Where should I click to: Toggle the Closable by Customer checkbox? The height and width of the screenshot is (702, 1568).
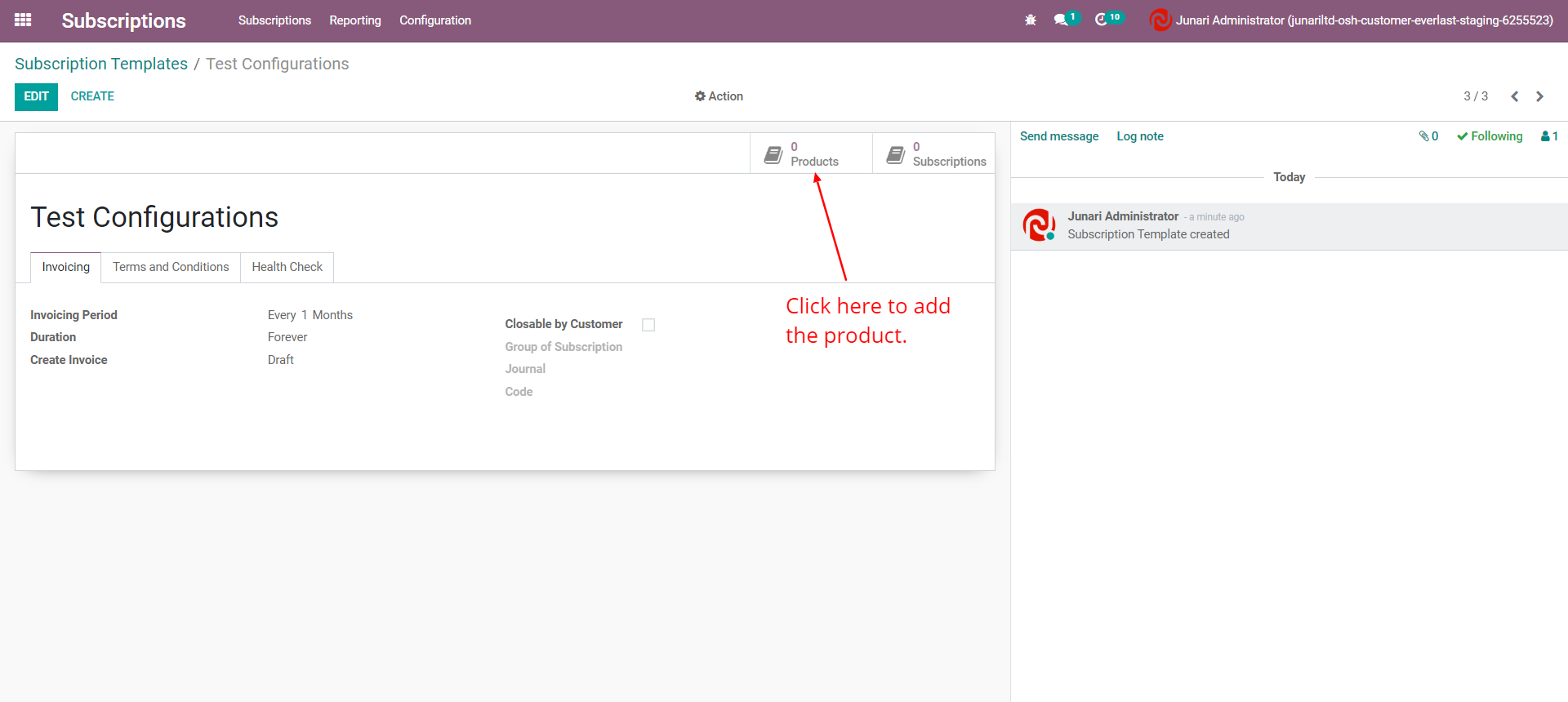(648, 325)
